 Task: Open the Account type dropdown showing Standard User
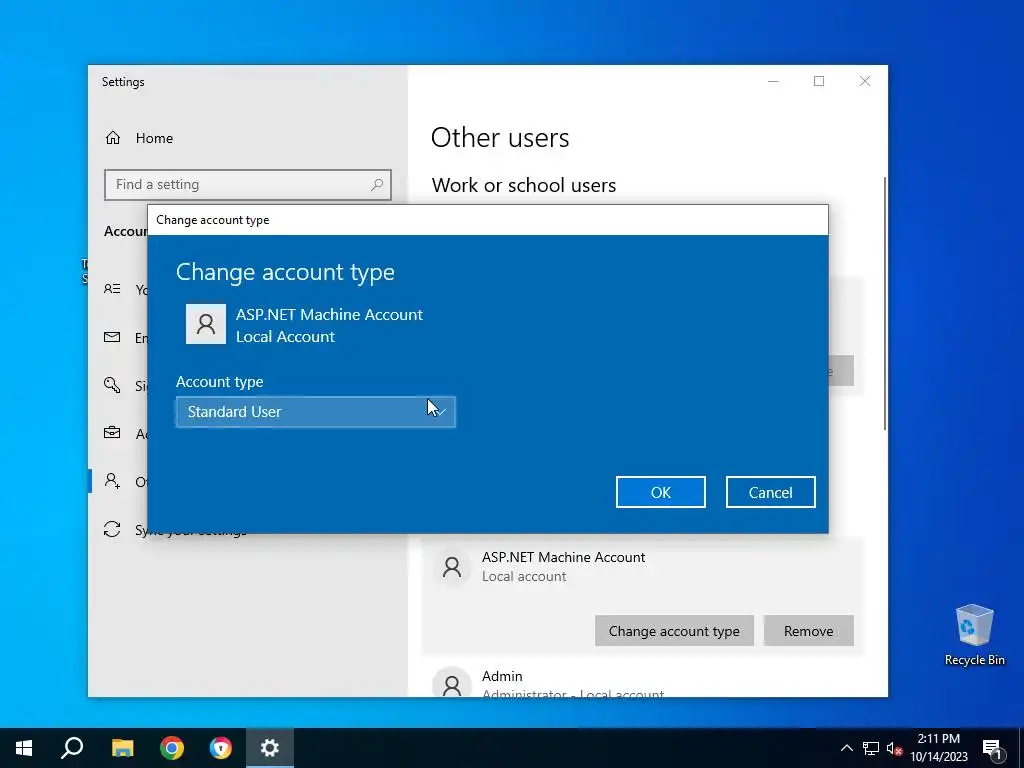pos(315,412)
